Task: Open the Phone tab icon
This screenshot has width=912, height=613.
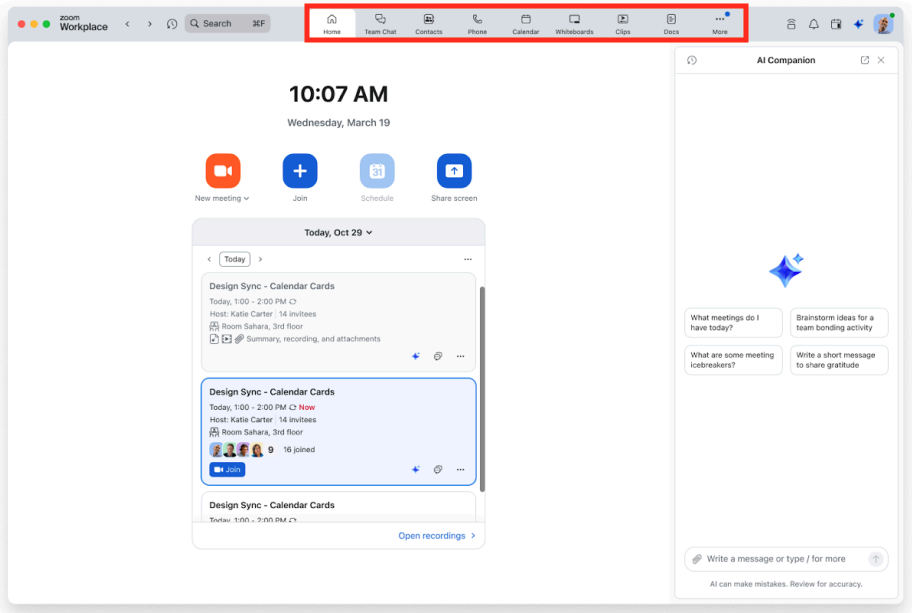Action: pos(477,23)
